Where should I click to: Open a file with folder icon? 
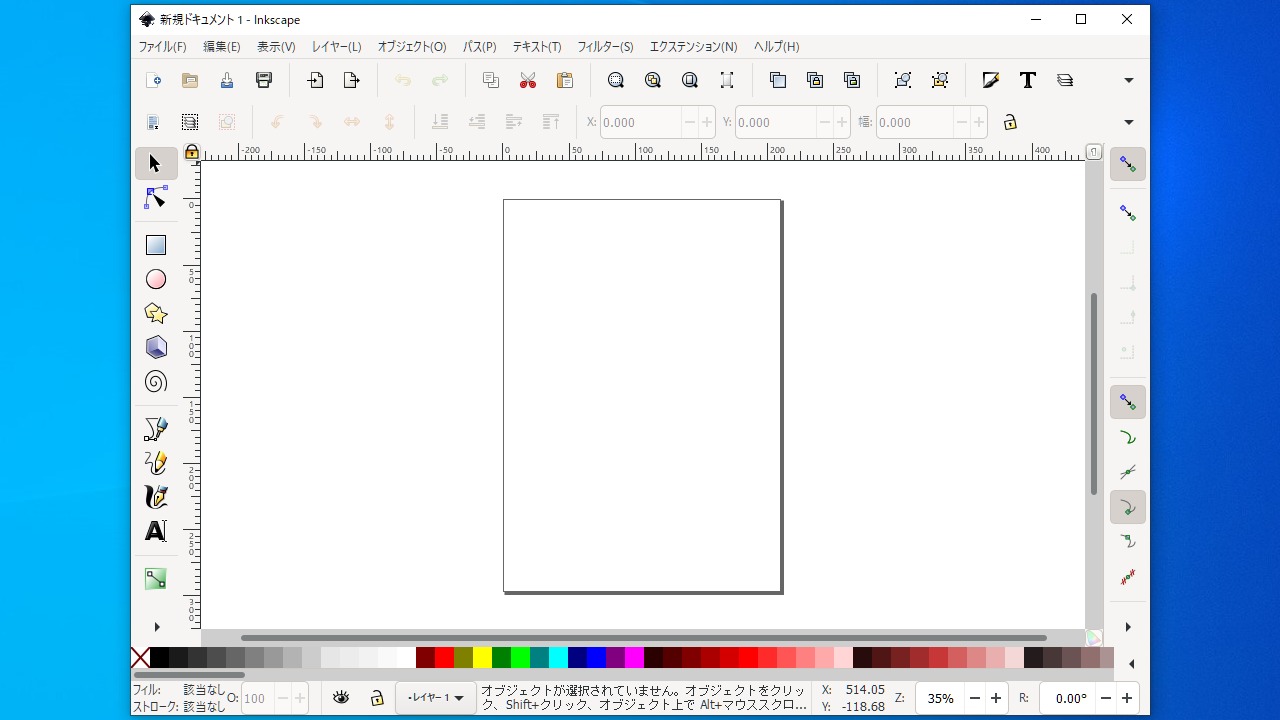pyautogui.click(x=190, y=80)
